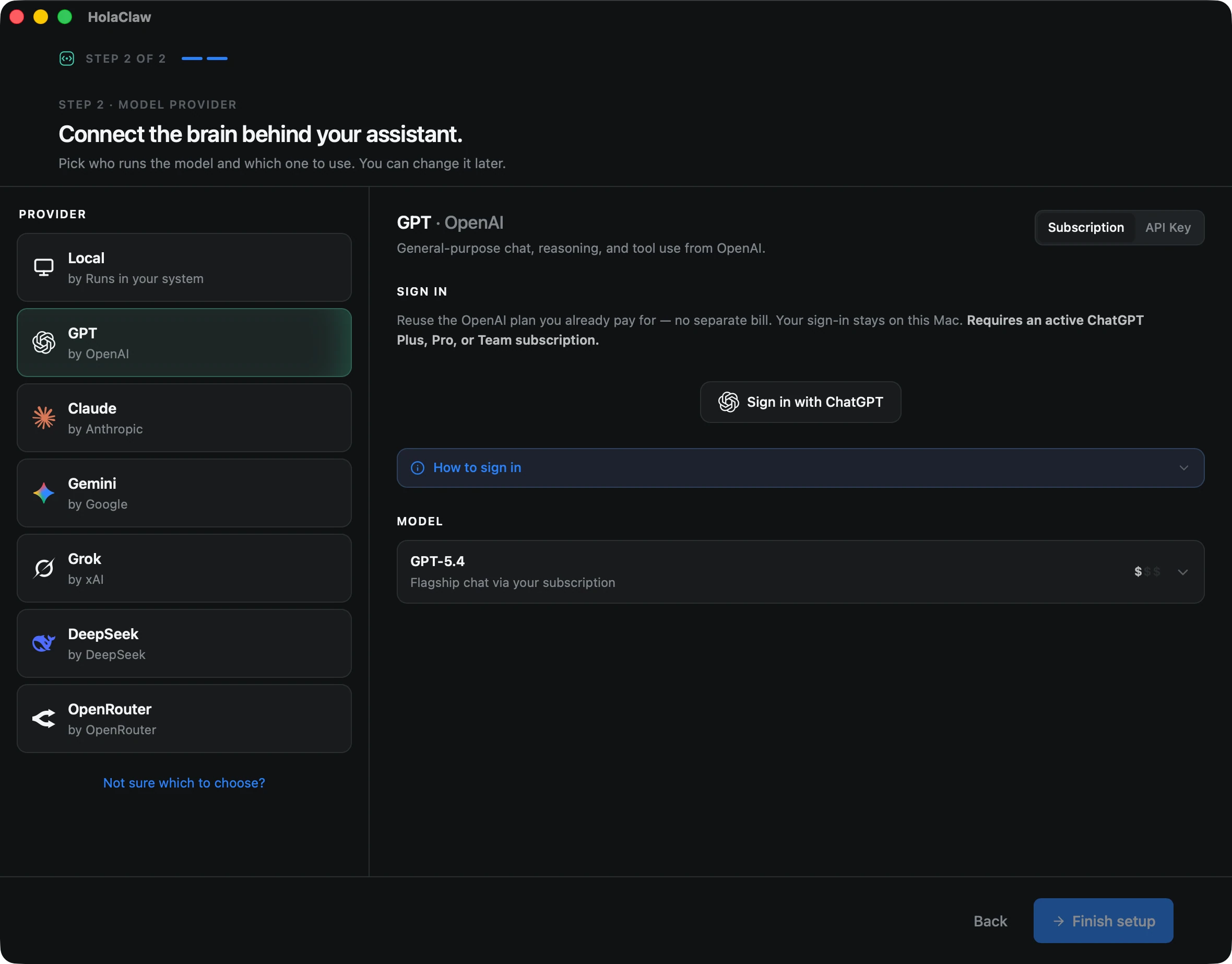Click the MODEL section label
1232x964 pixels.
tap(419, 521)
